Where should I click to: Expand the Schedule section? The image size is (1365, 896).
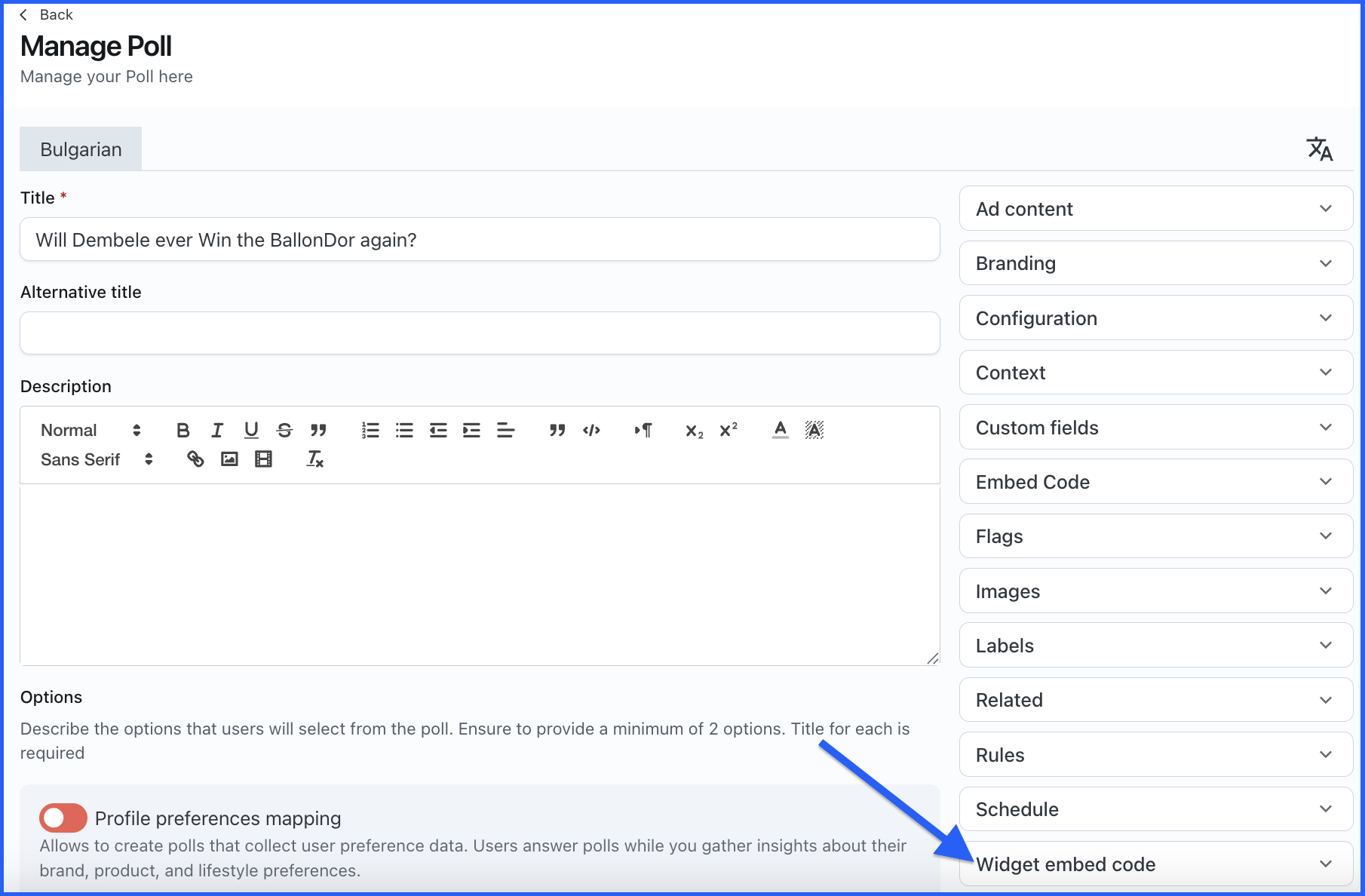(1155, 809)
